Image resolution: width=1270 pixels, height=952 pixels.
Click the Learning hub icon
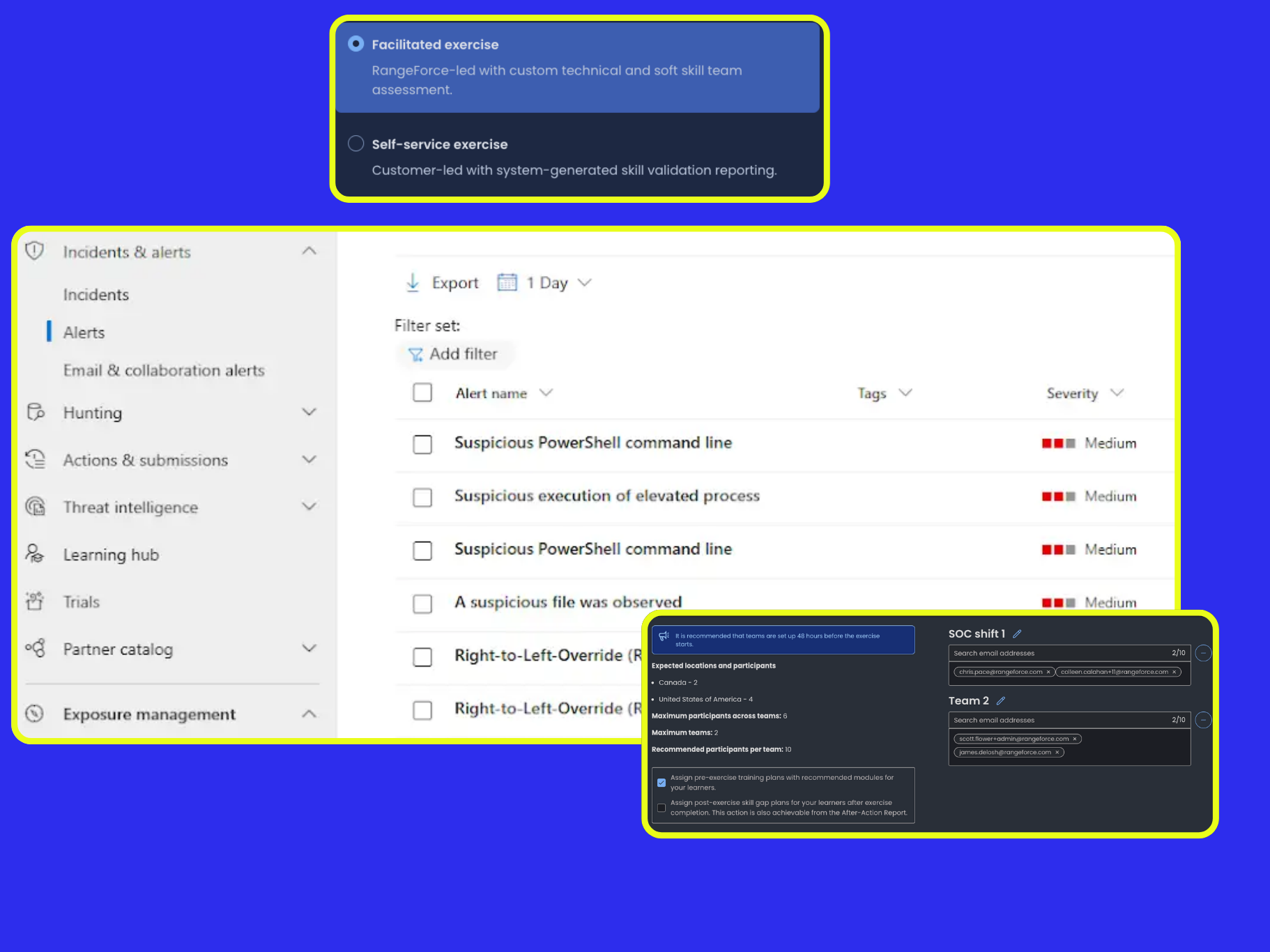[34, 554]
